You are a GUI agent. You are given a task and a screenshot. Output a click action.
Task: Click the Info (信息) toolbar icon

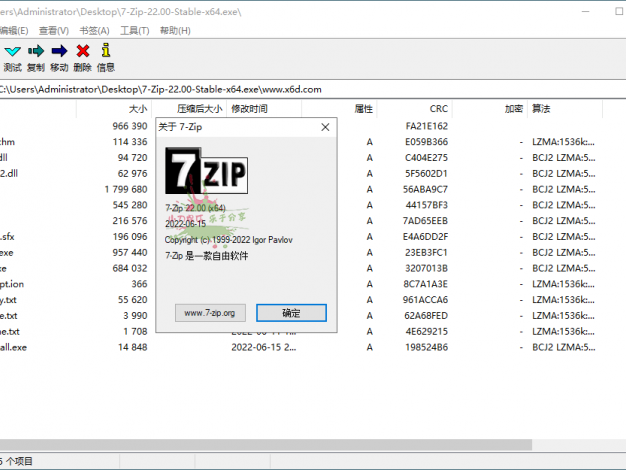pyautogui.click(x=106, y=50)
